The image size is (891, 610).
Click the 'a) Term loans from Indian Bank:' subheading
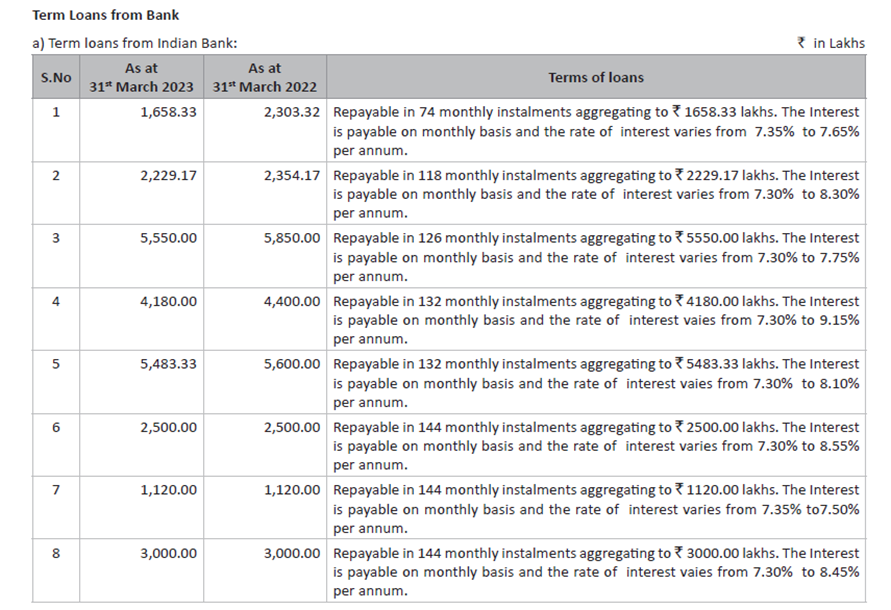point(135,43)
